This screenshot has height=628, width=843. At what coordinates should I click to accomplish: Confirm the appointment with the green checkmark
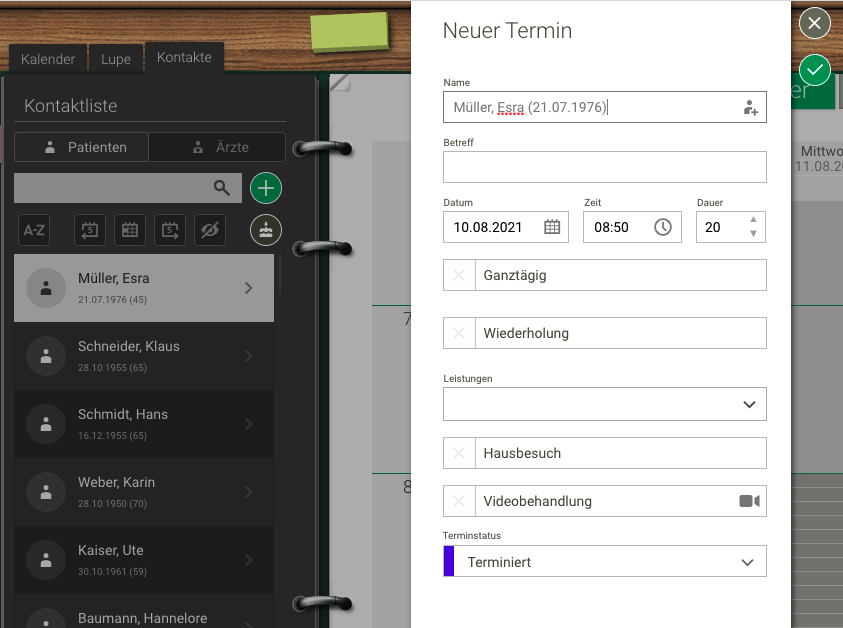click(x=814, y=70)
